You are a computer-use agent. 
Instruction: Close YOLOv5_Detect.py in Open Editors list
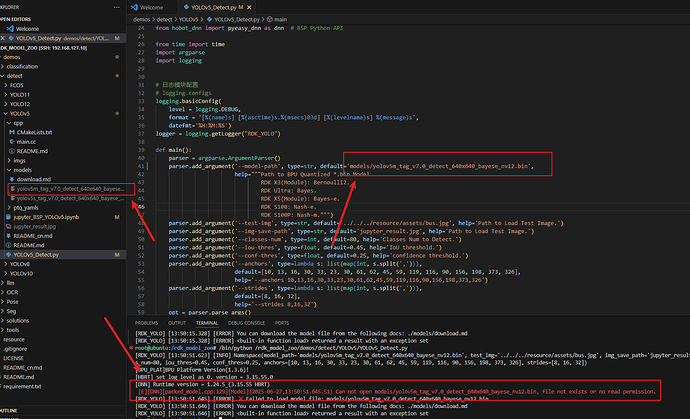(3, 38)
